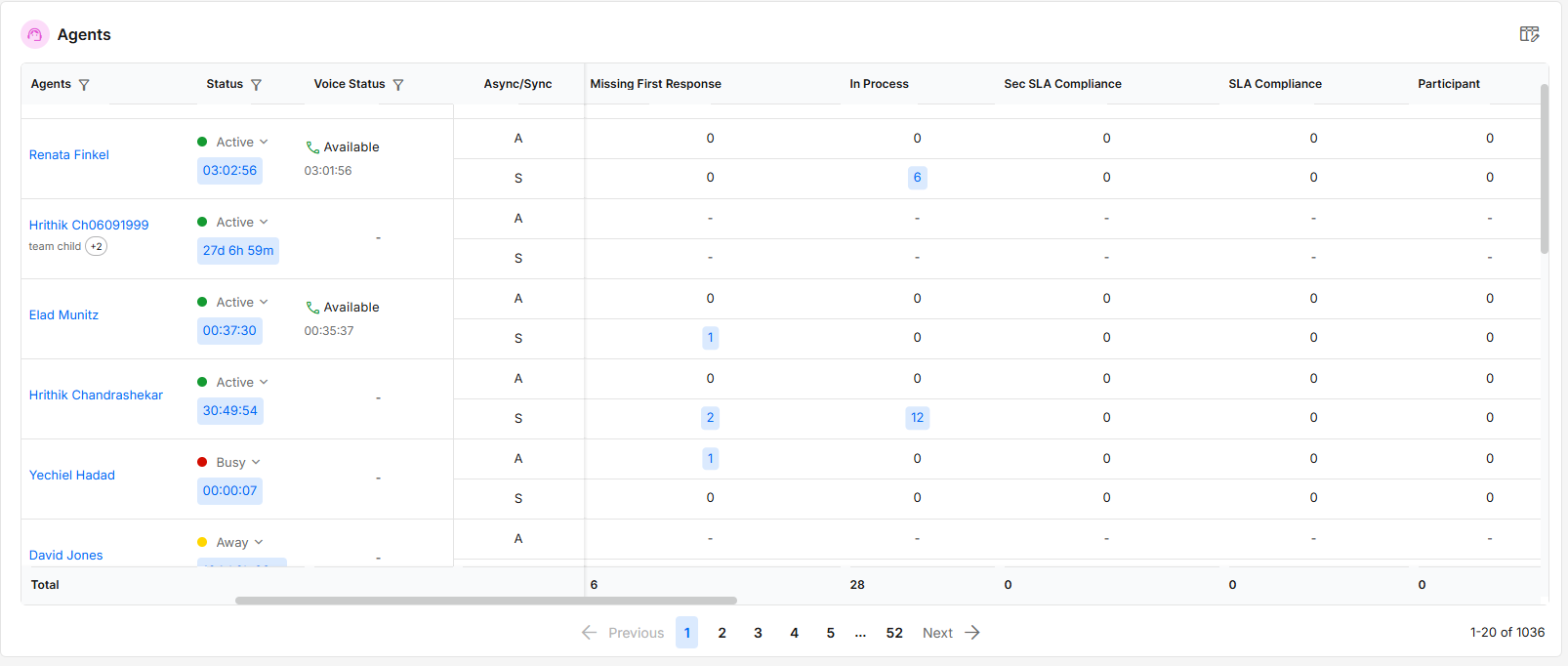The height and width of the screenshot is (666, 1568).
Task: Click the 1-20 of 1036 count
Action: (x=1507, y=633)
